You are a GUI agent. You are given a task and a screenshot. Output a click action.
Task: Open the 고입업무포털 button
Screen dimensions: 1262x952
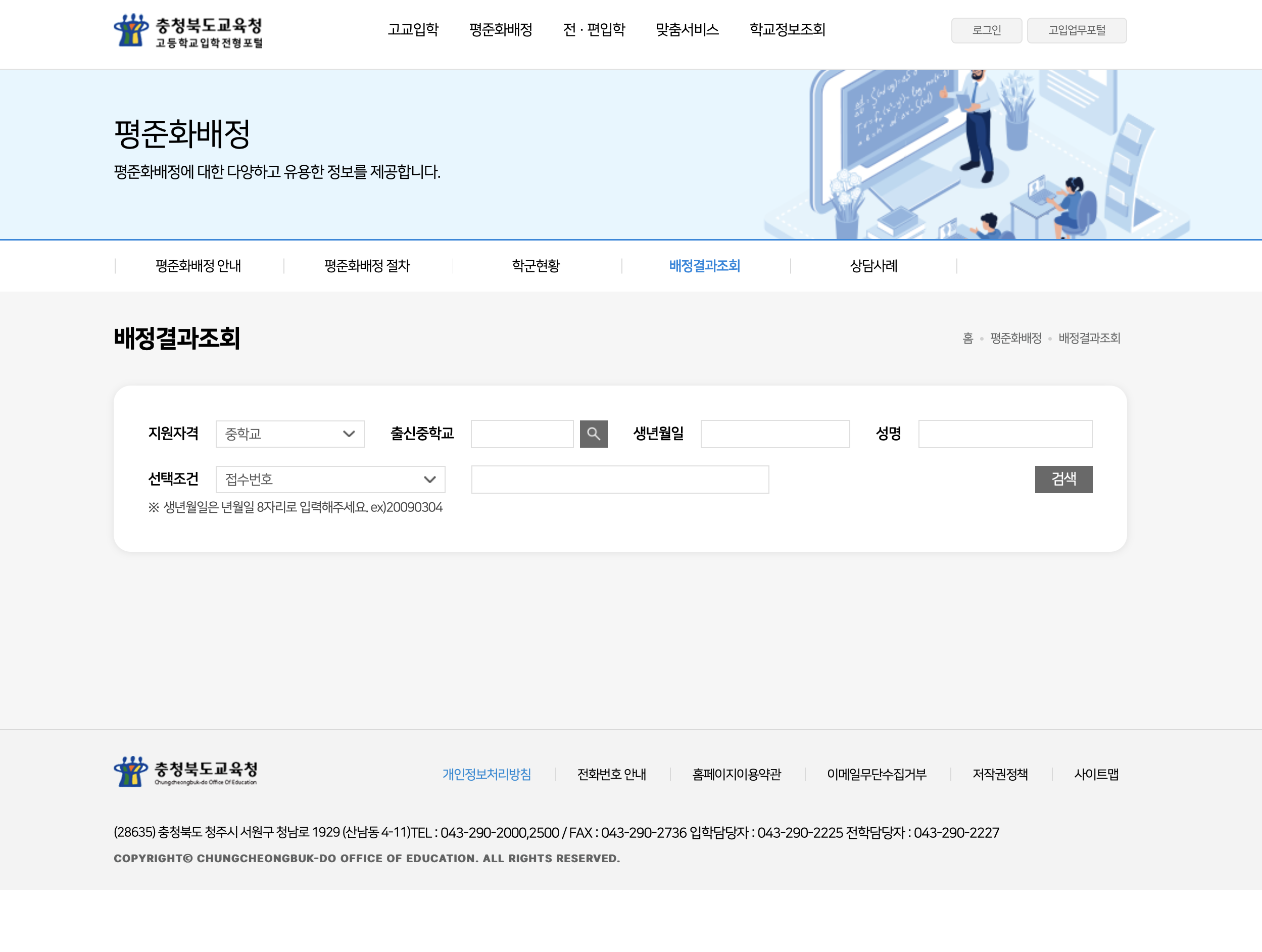point(1077,30)
